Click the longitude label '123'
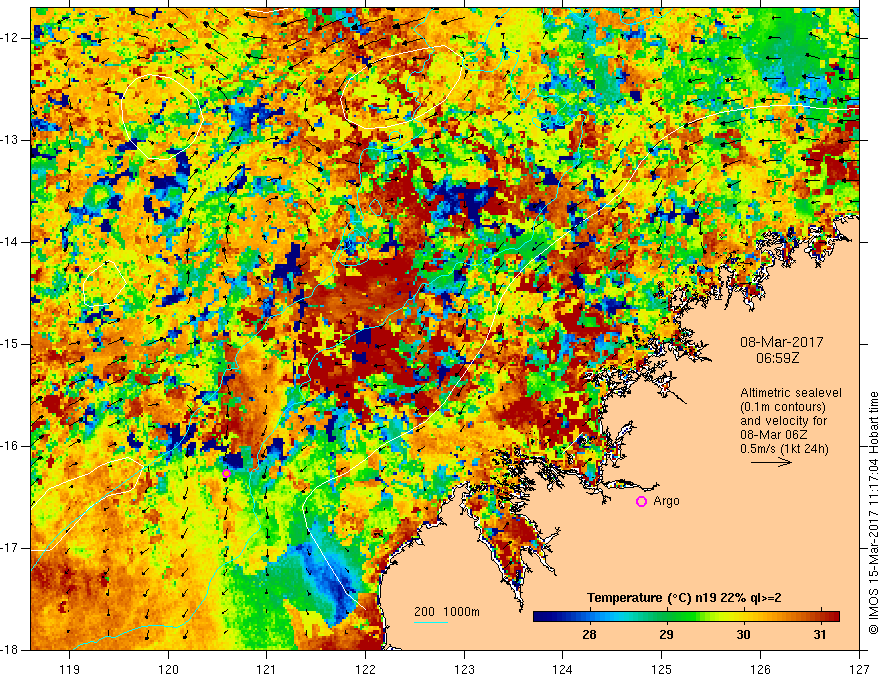Viewport: 880px width, 680px height. 464,669
